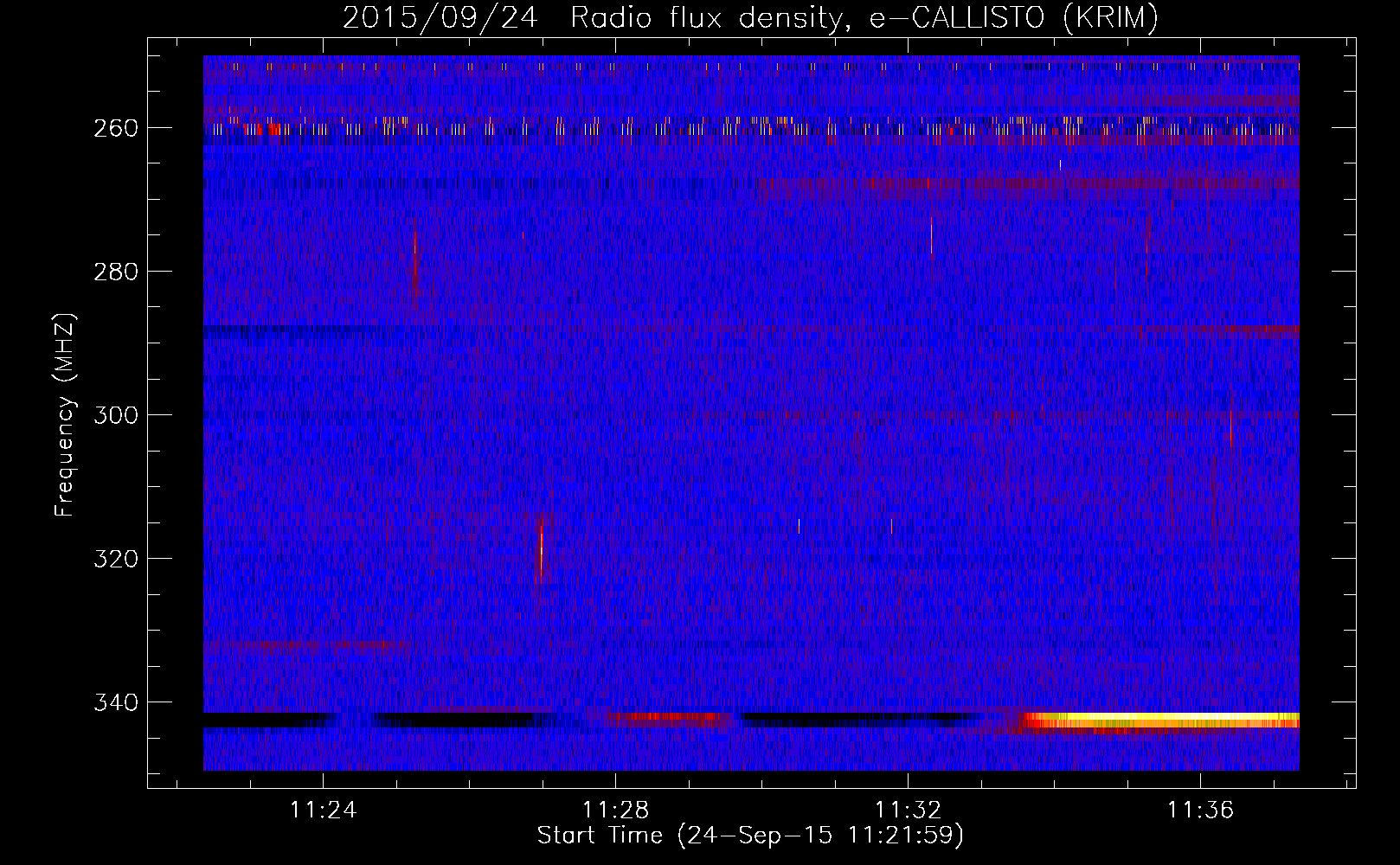Click the 'Start Time (24-Sep-15 11:21:59)' label
This screenshot has width=1400, height=865.
click(x=750, y=836)
